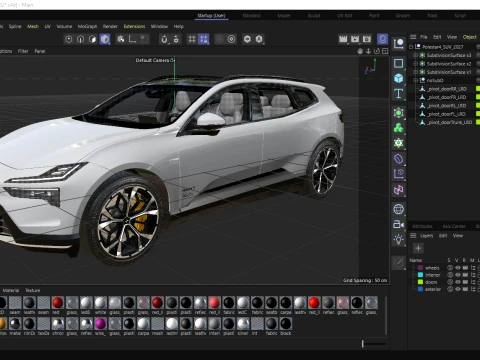The image size is (480, 360).
Task: Open Object Manager's Object menu
Action: (x=469, y=37)
